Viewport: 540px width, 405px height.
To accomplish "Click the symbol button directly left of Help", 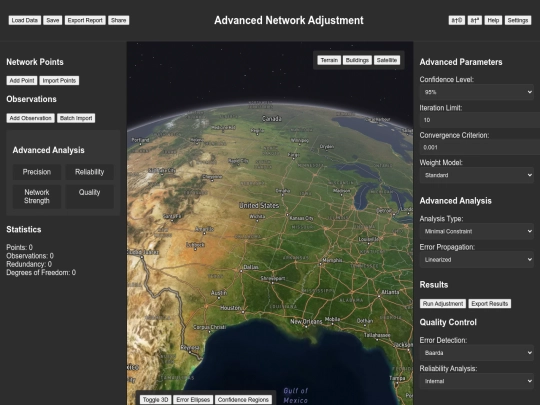I will [475, 20].
